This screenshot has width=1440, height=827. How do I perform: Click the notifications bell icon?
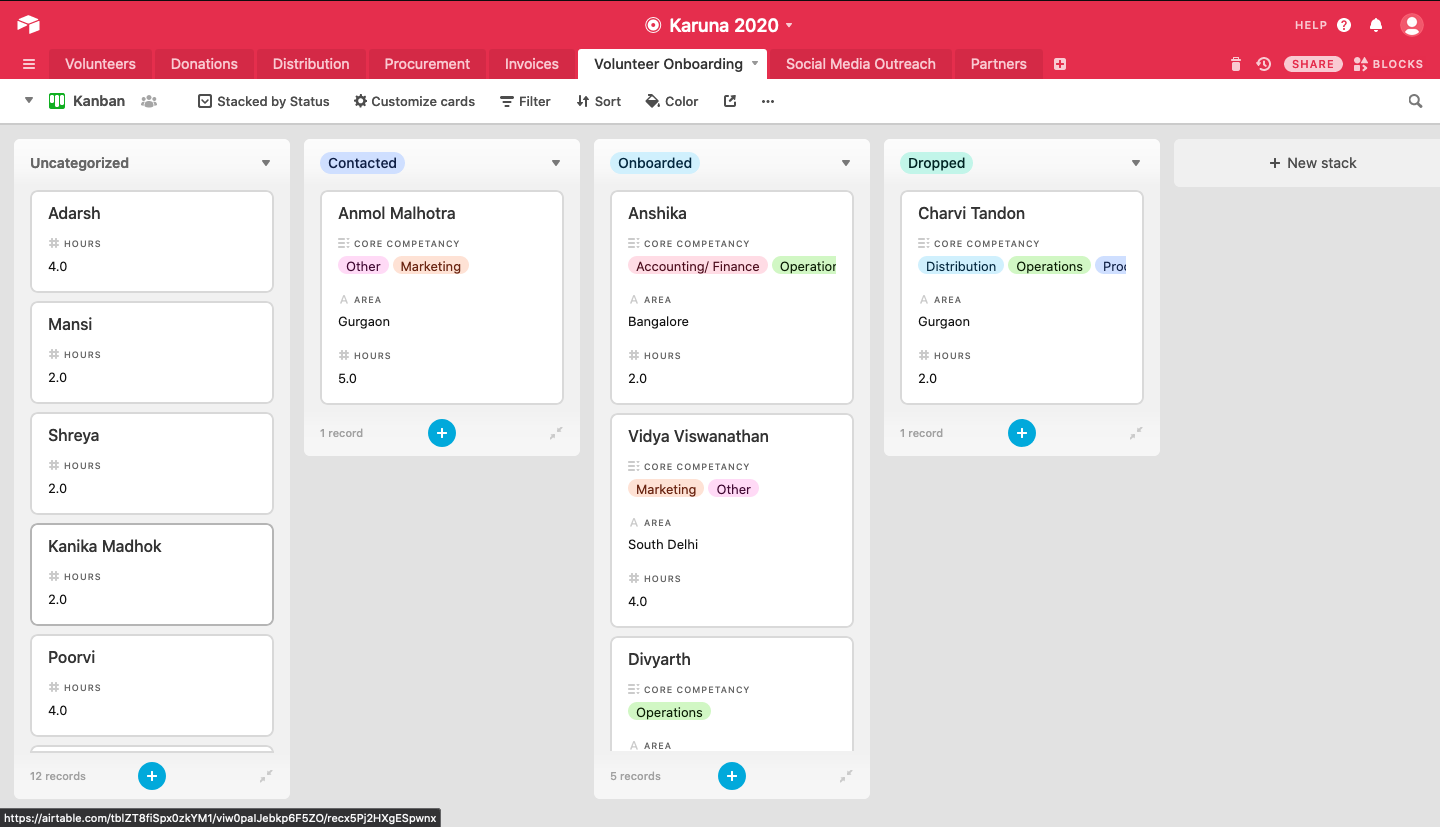pos(1376,25)
